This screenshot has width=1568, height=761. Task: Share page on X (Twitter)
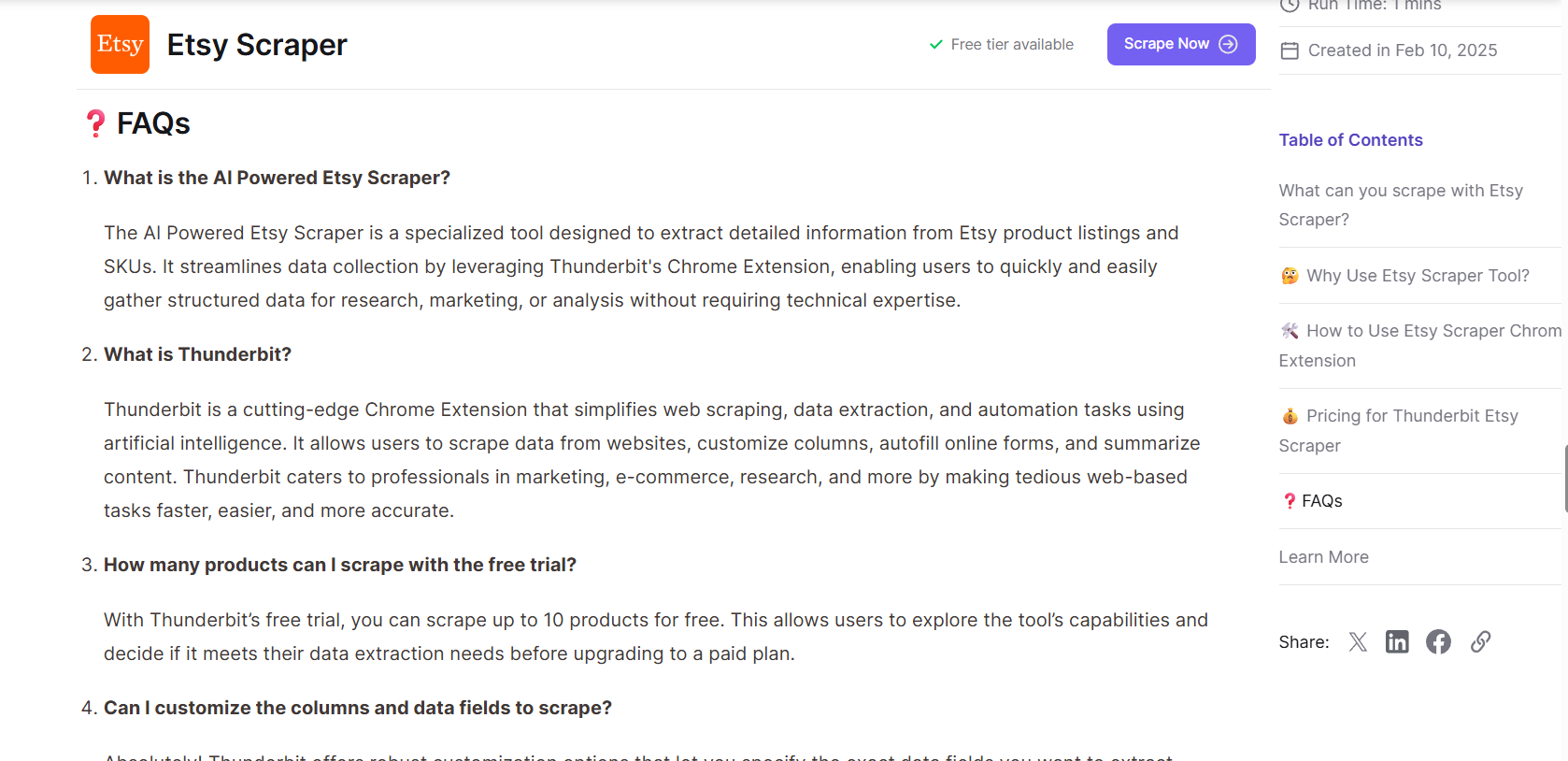1358,641
